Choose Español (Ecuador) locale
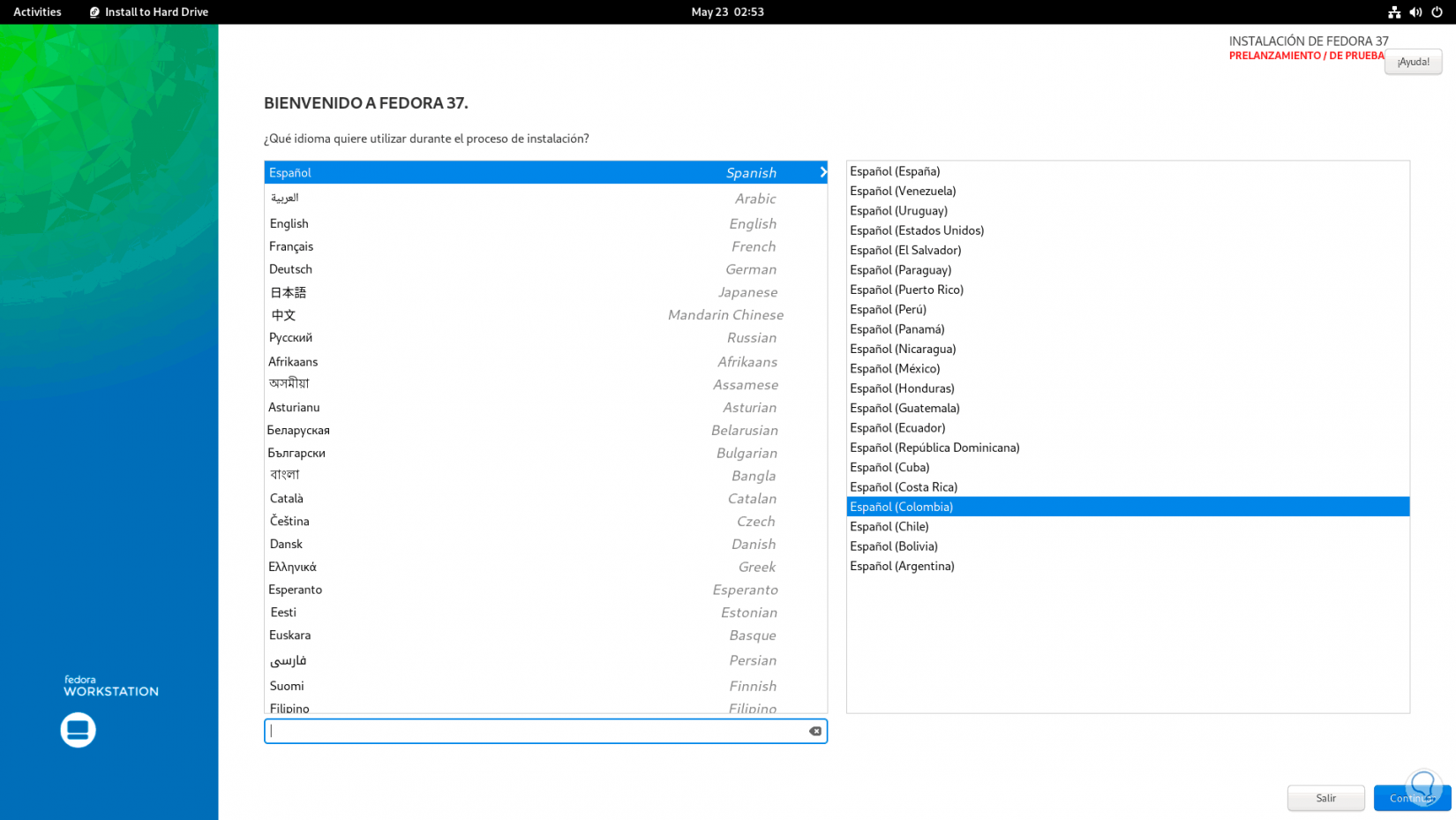1456x820 pixels. pyautogui.click(x=1128, y=428)
